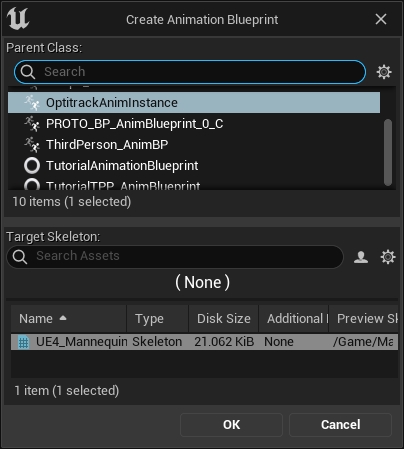Click the OptitrackAnimInstance running figure icon

click(32, 102)
